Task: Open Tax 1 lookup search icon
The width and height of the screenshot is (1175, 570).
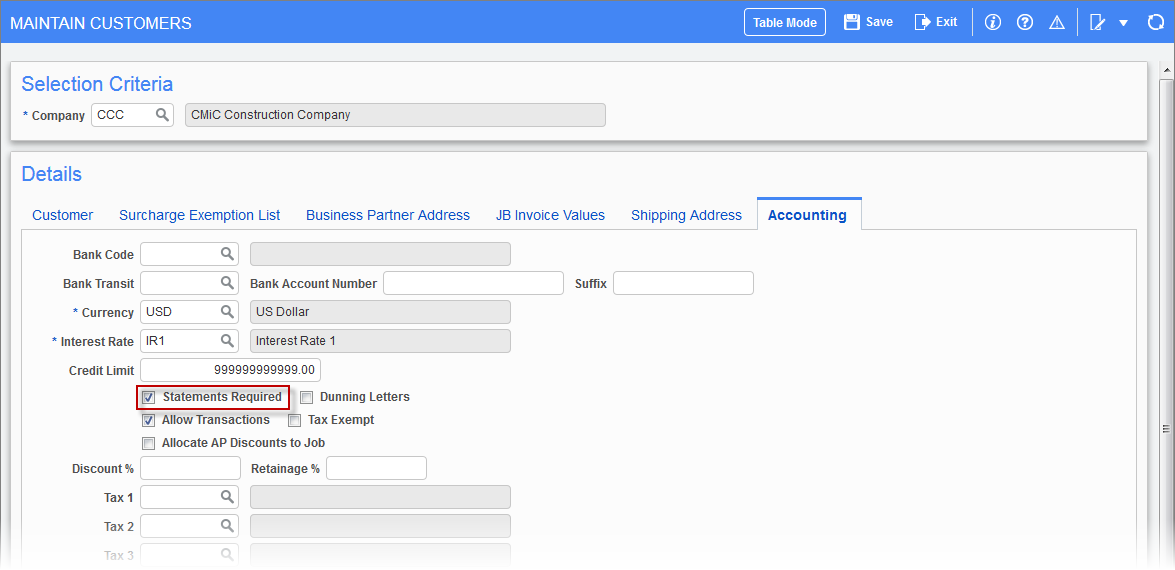Action: [x=227, y=497]
